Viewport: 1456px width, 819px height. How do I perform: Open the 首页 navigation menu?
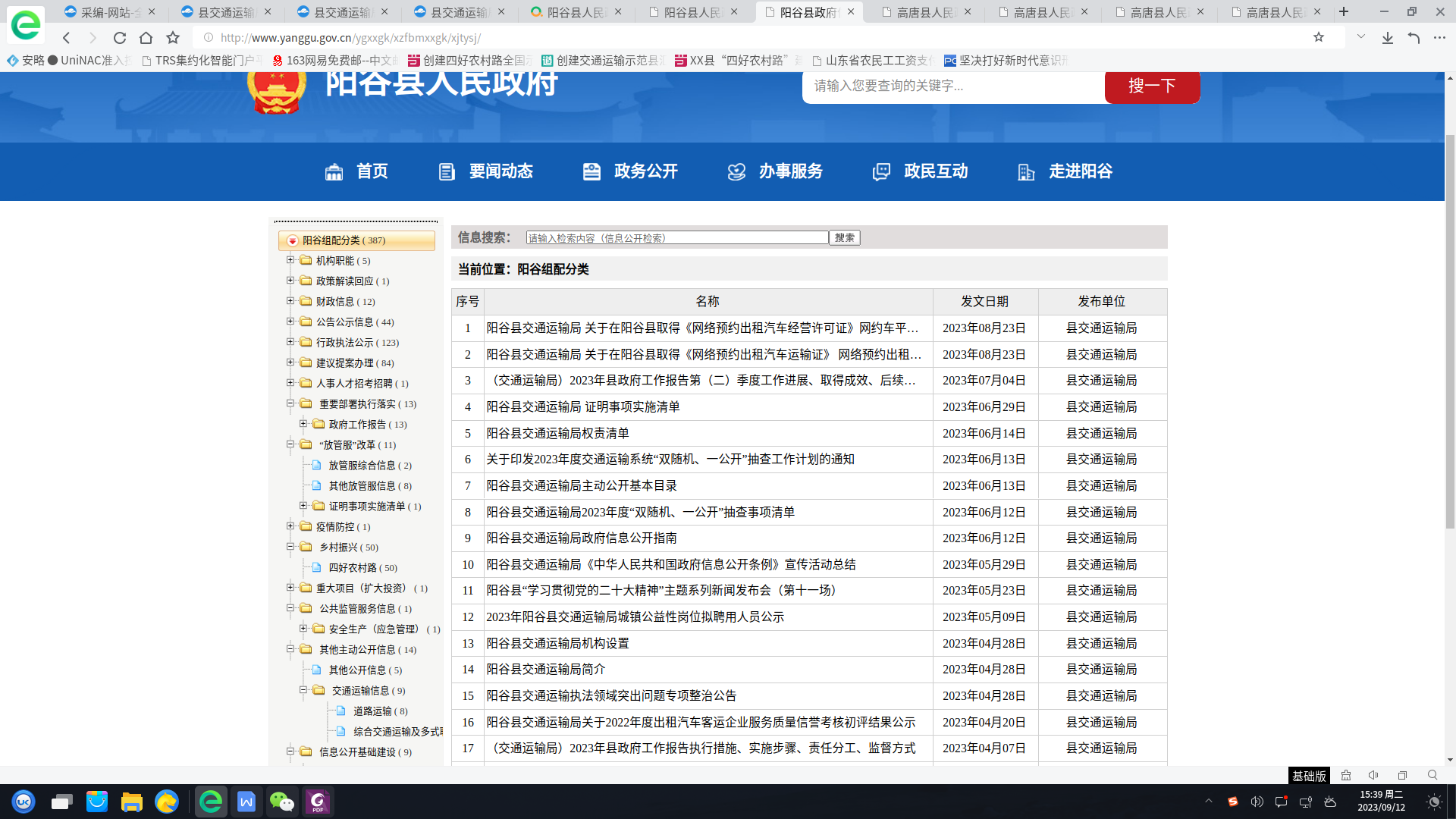(x=356, y=171)
